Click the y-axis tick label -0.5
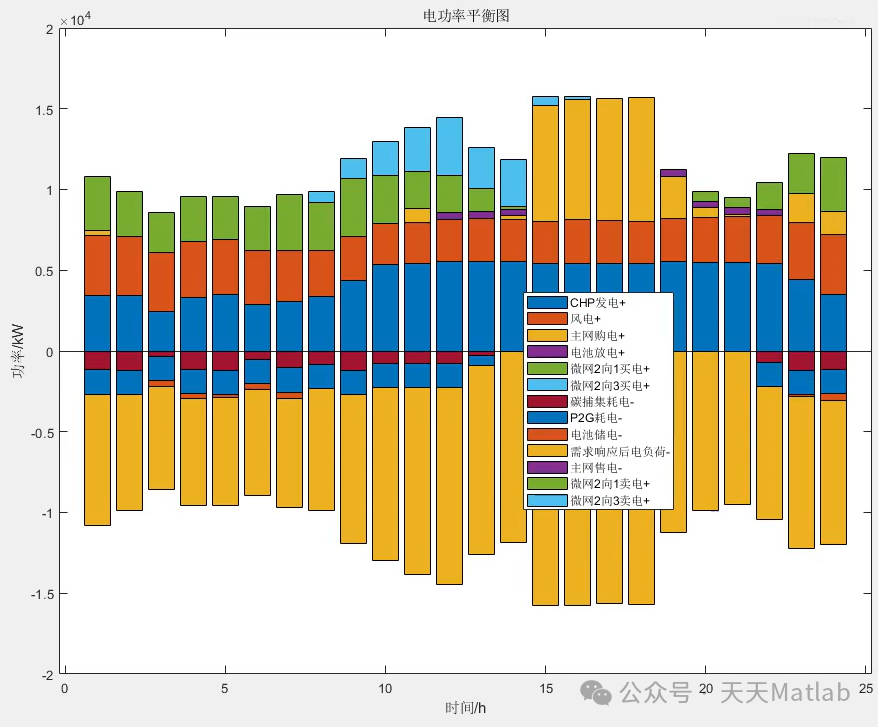The width and height of the screenshot is (878, 727). (42, 434)
